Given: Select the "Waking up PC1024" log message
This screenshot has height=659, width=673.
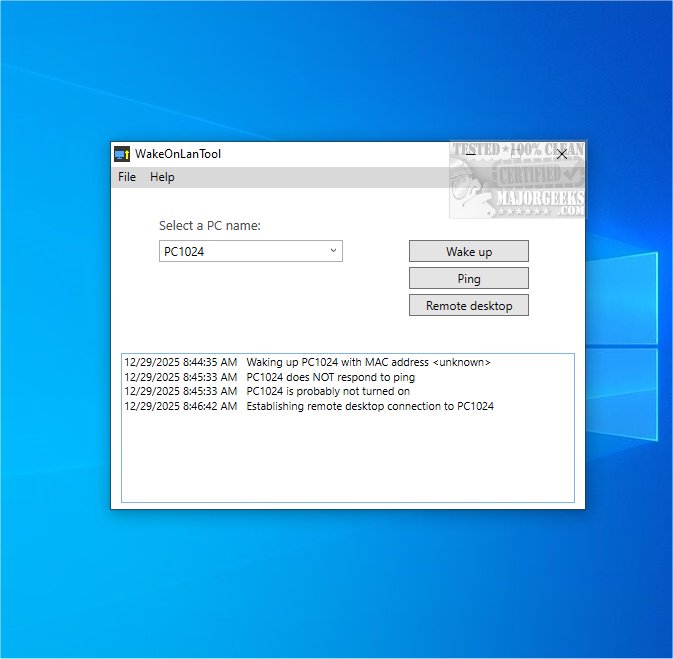Looking at the screenshot, I should click(368, 362).
